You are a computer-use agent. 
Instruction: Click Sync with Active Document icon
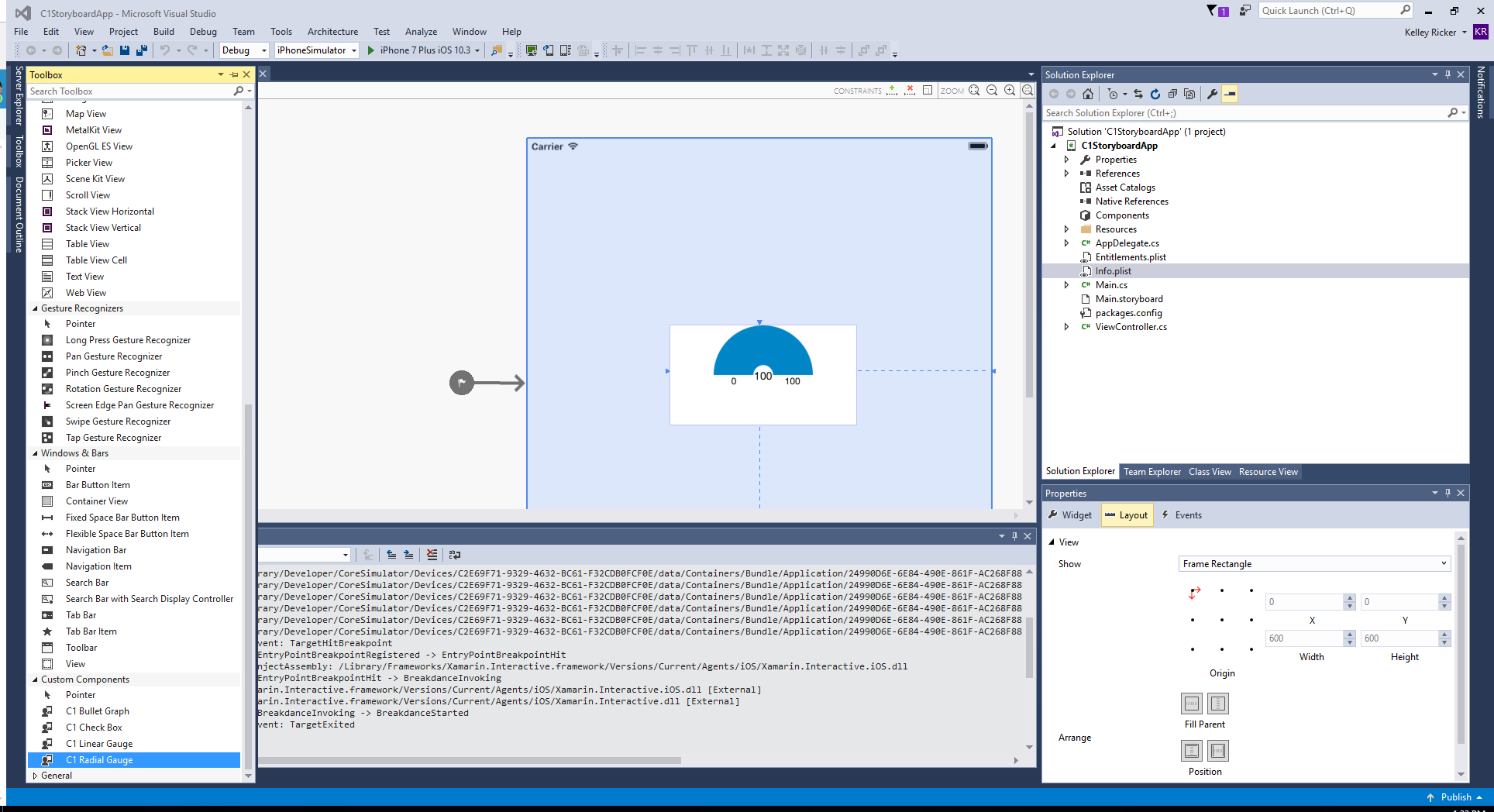point(1138,94)
